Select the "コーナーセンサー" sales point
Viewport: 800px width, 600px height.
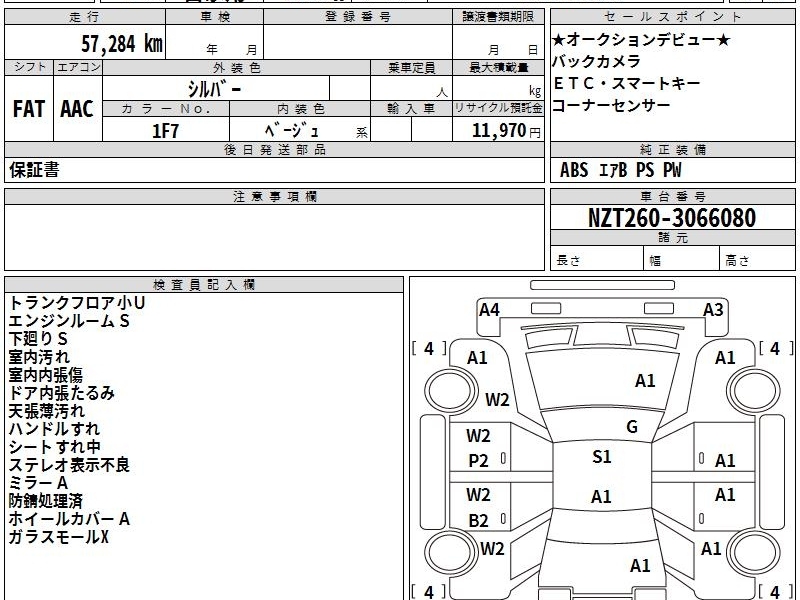(611, 105)
